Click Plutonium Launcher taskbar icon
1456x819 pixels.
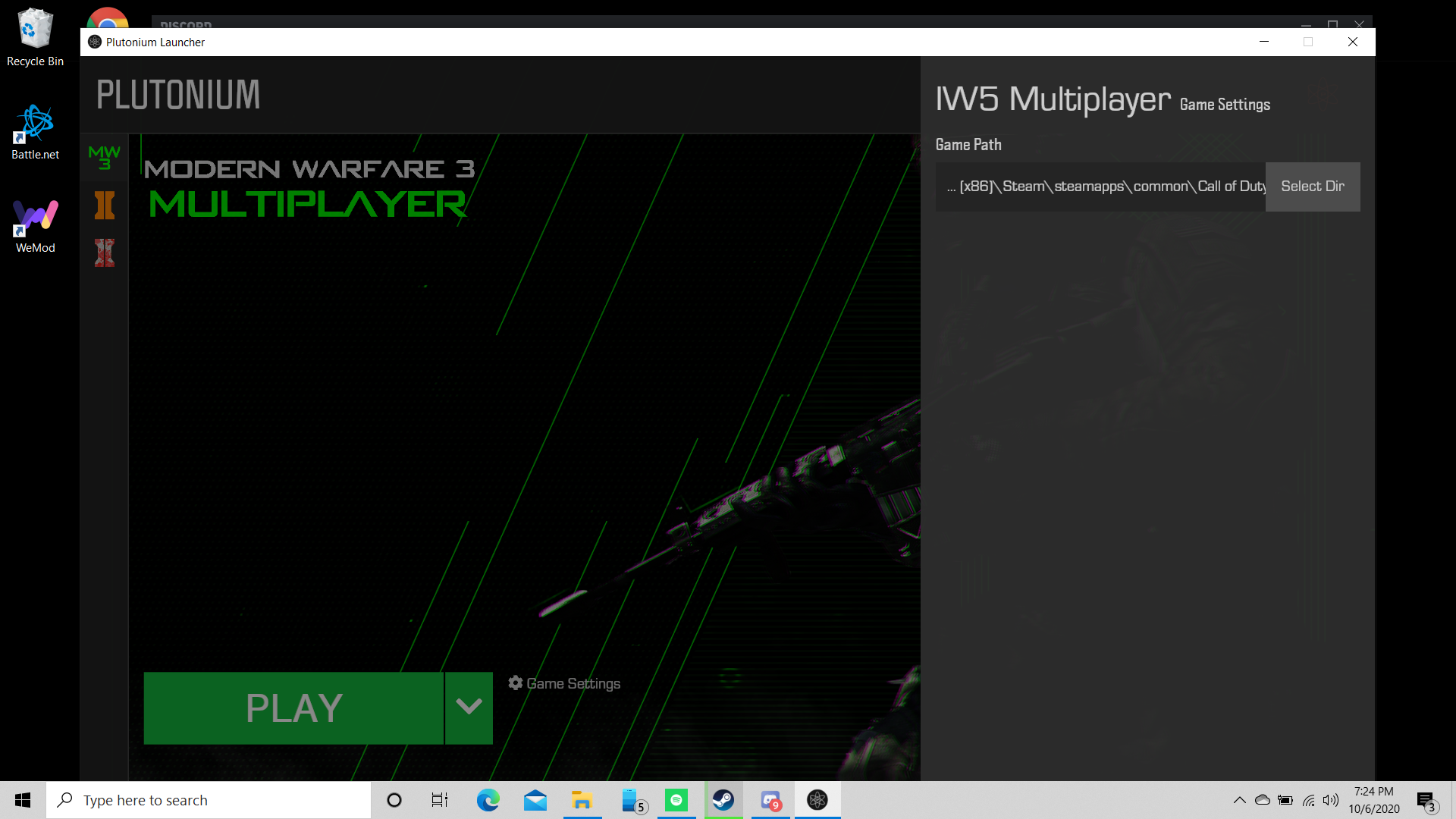[817, 800]
